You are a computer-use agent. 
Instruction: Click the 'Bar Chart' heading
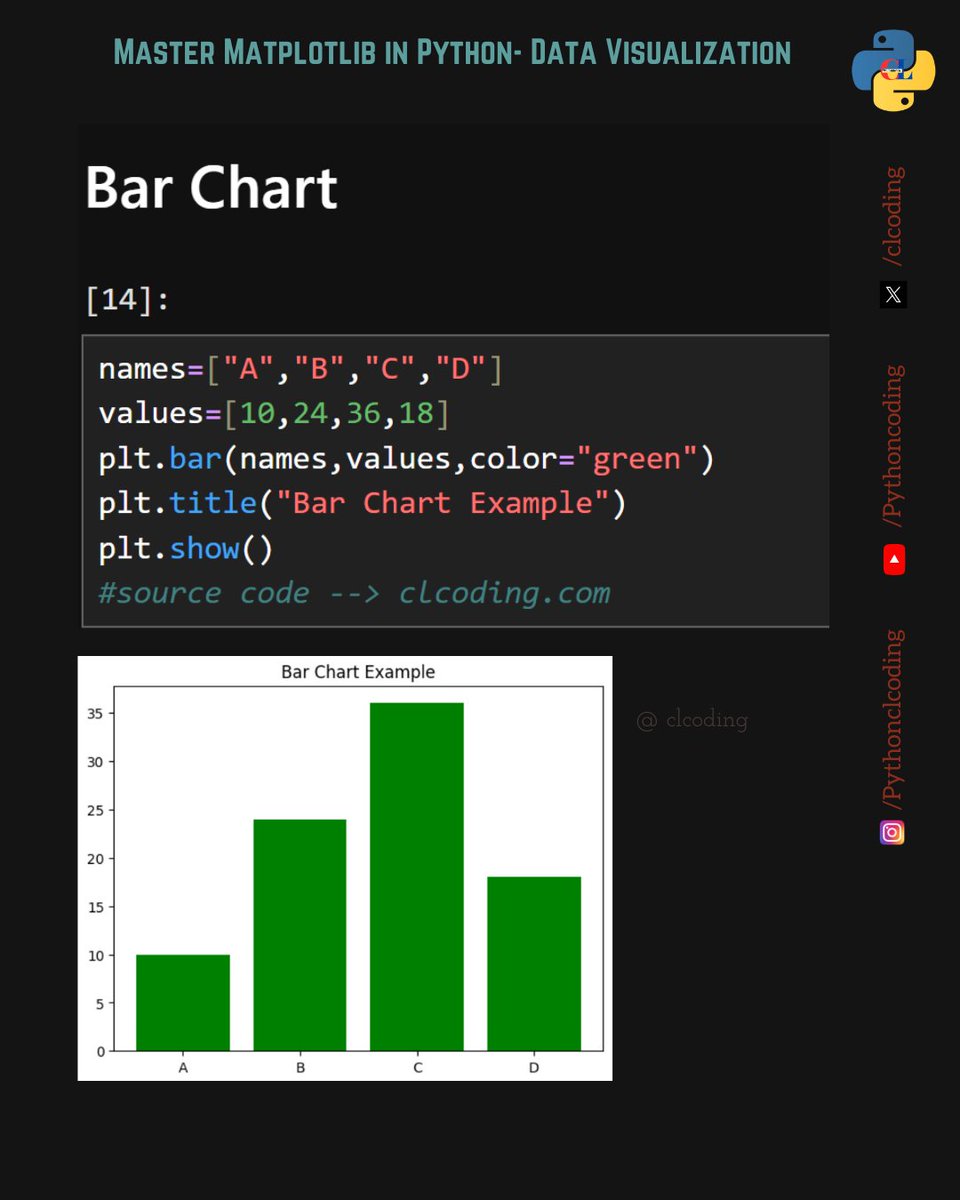click(212, 187)
